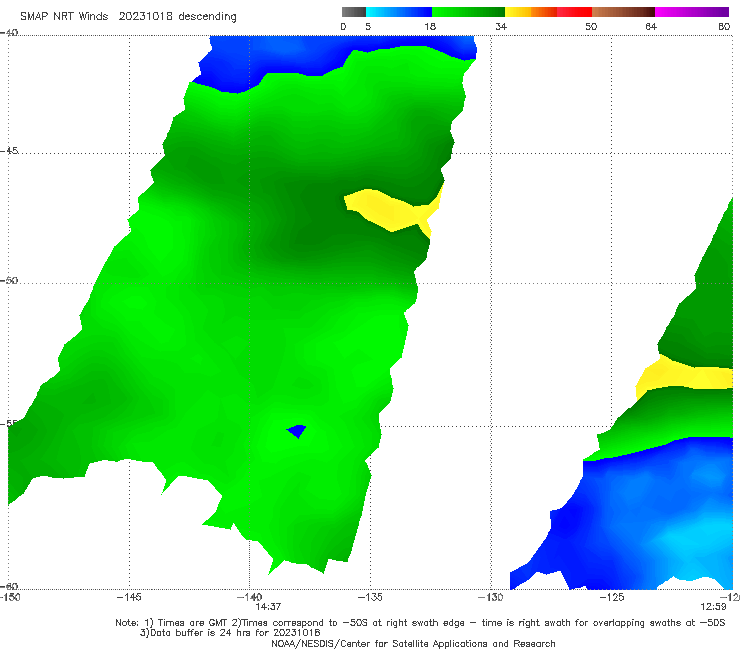Viewport: 740px width, 650px height.
Task: Click the longitude label '-145'
Action: (x=129, y=597)
